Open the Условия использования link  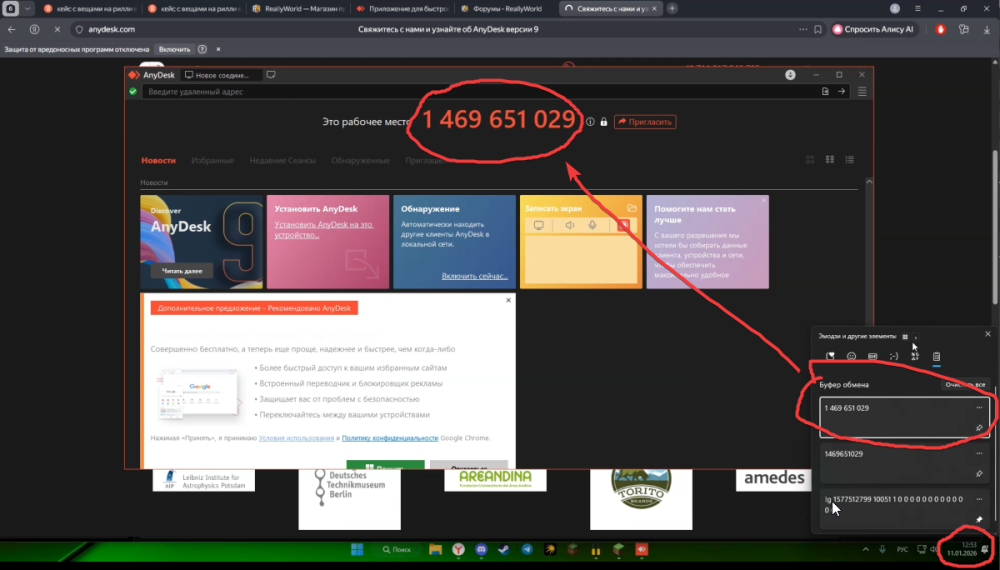(x=296, y=438)
